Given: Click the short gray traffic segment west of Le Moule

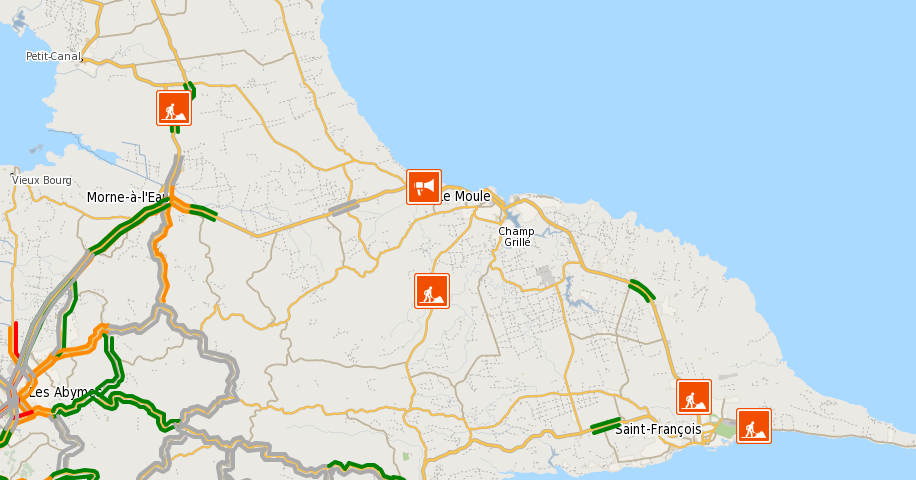Looking at the screenshot, I should point(344,208).
